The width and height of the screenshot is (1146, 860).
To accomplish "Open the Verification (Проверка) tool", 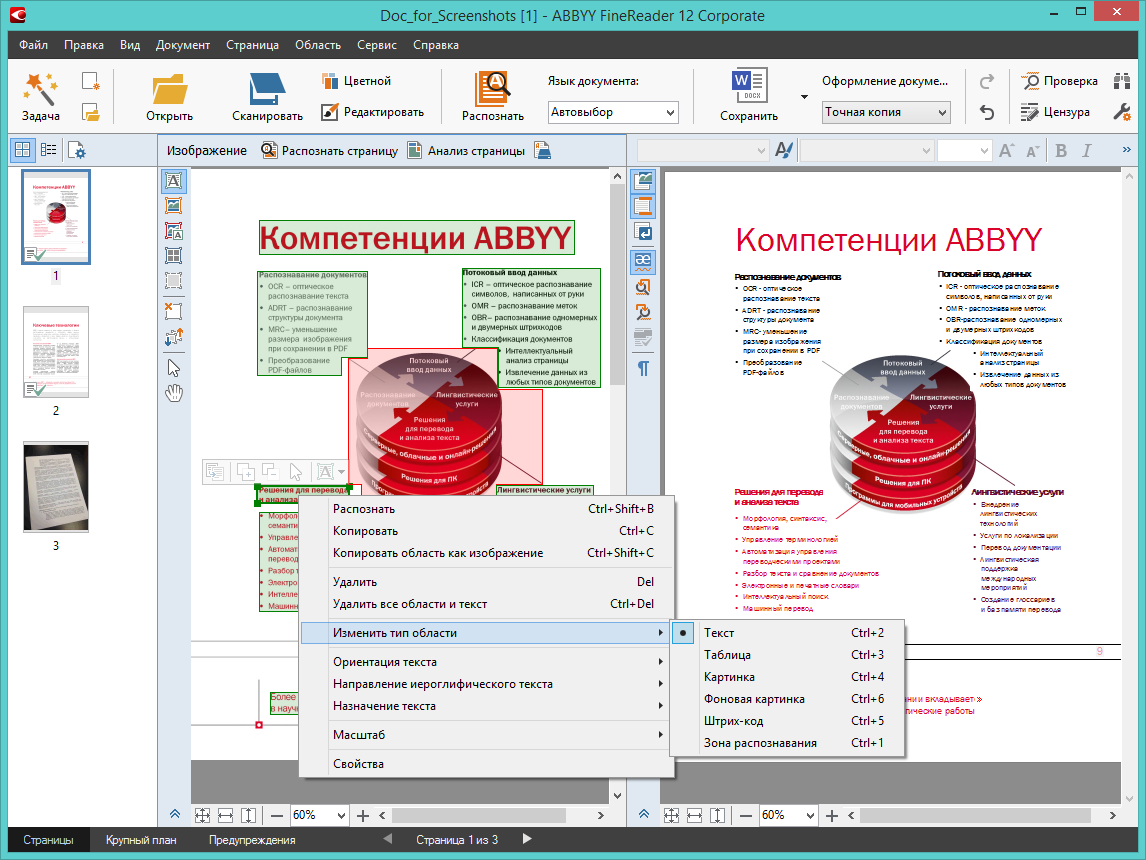I will tap(1059, 81).
